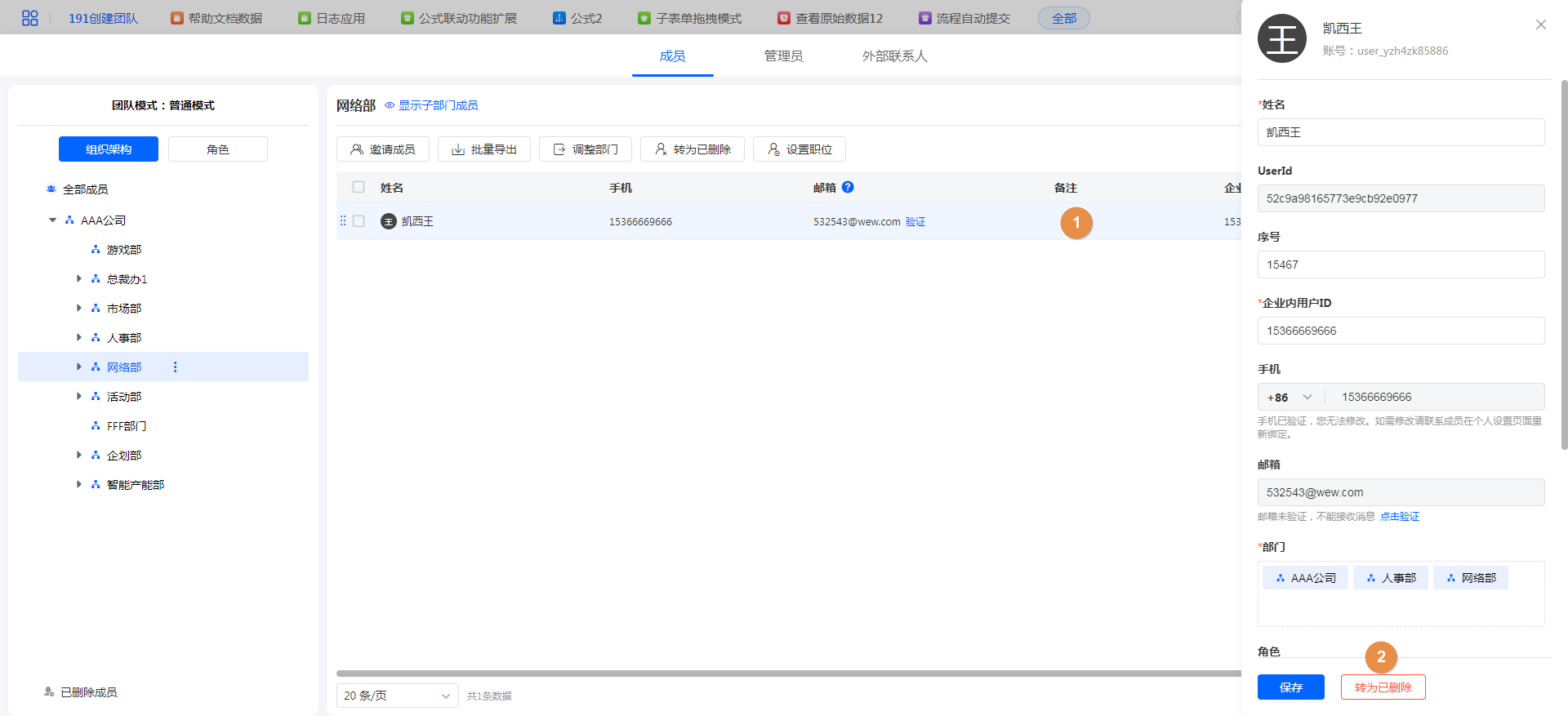Close the member detail panel
The image size is (1568, 716).
pos(1540,24)
